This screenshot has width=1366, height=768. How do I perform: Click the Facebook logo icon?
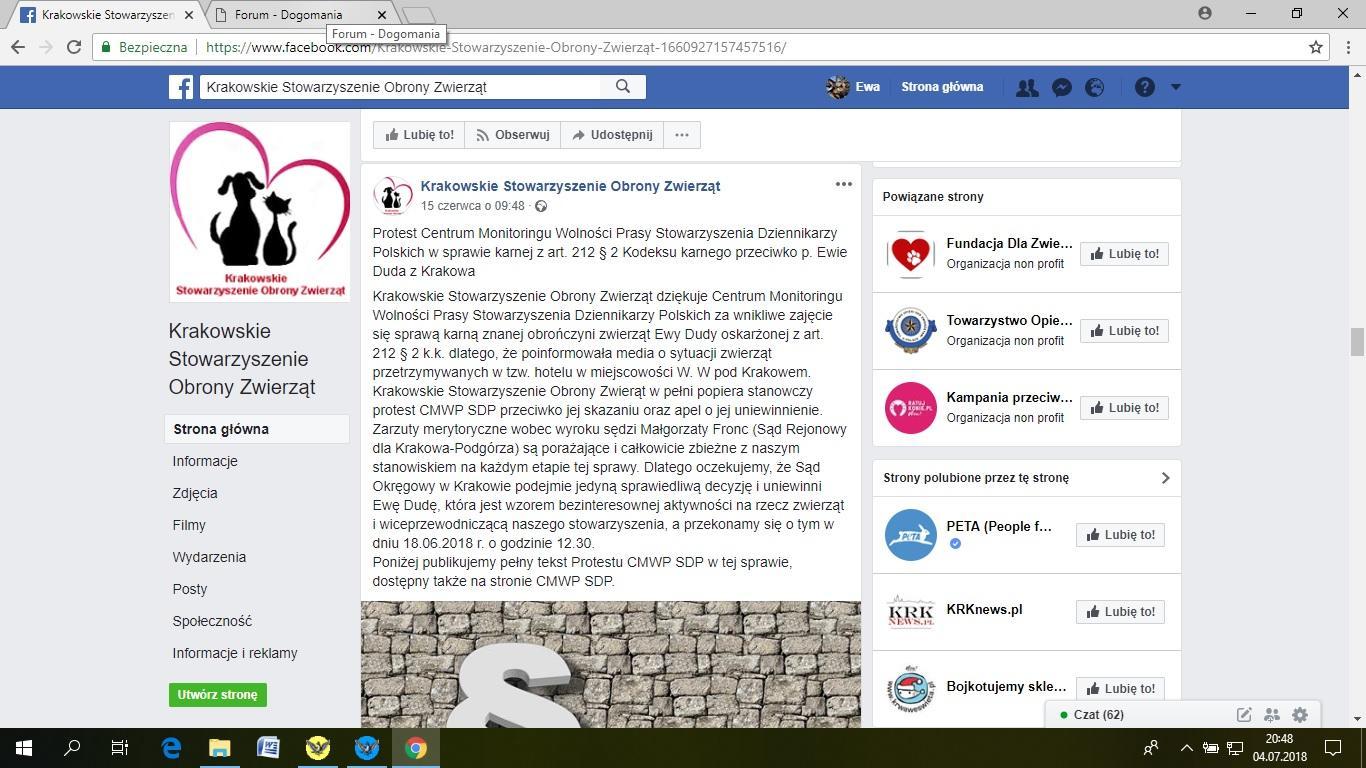click(x=181, y=87)
